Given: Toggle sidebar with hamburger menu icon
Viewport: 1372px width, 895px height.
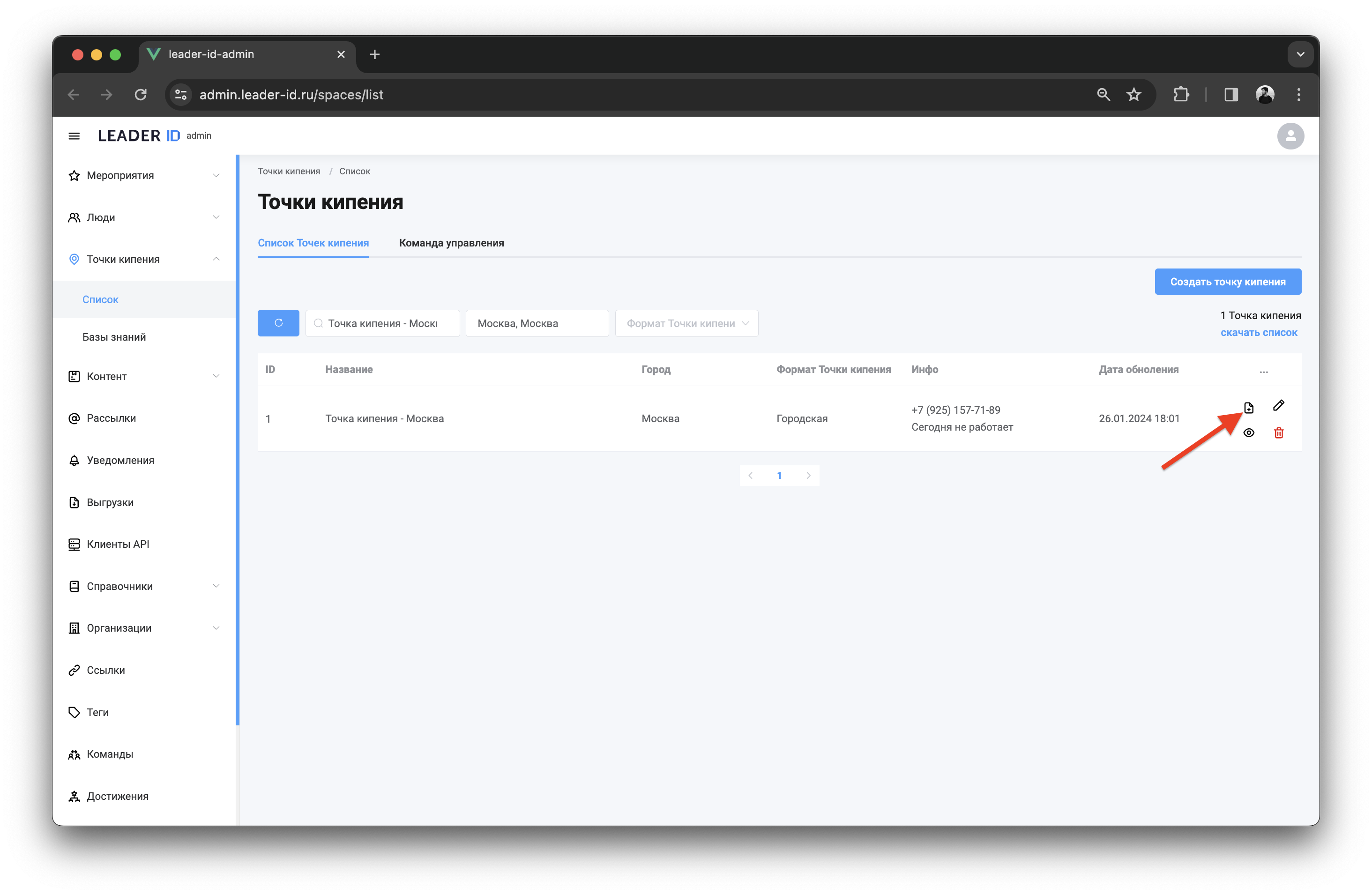Looking at the screenshot, I should tap(74, 136).
